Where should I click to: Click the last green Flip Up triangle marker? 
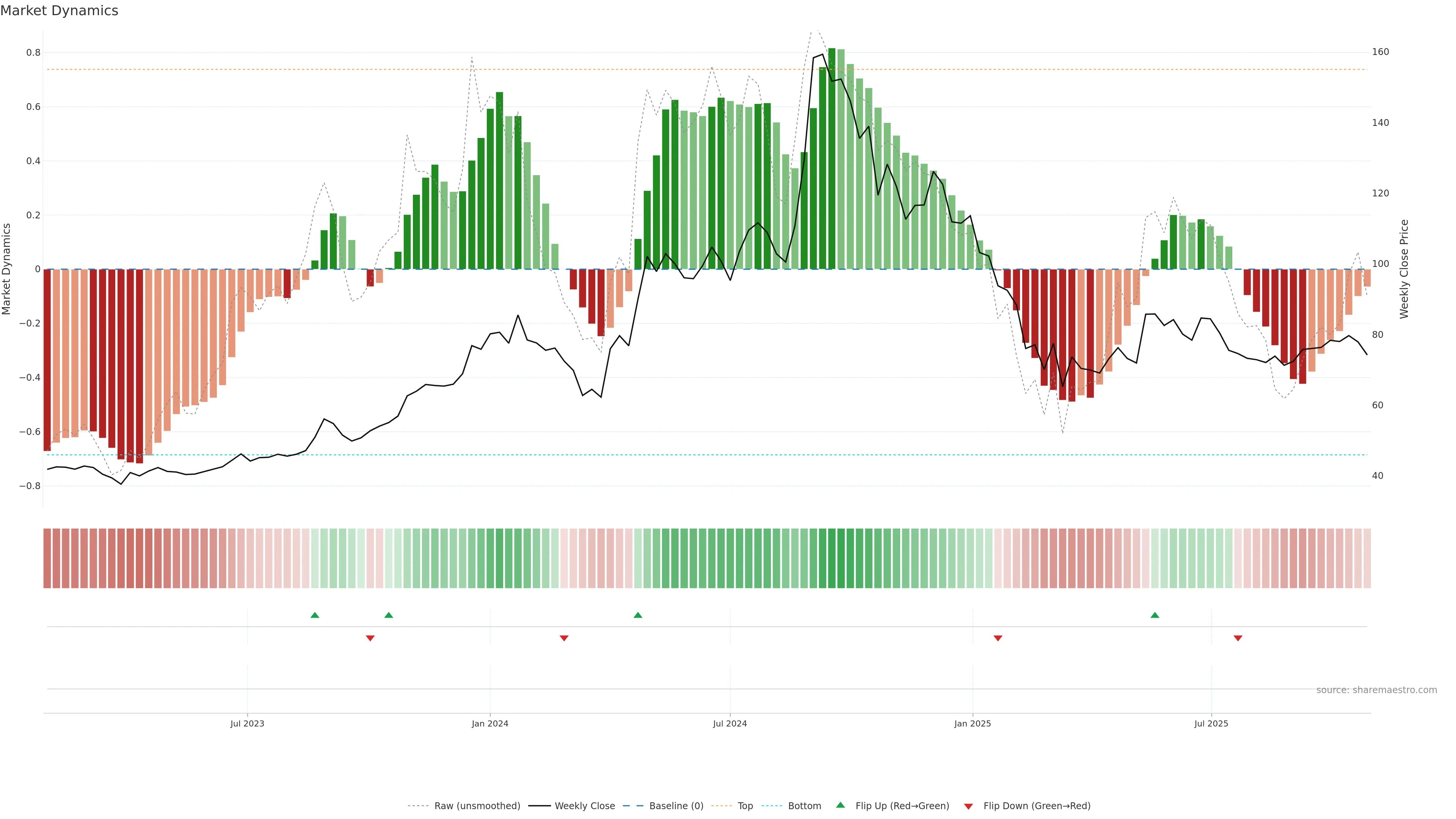pos(1155,615)
